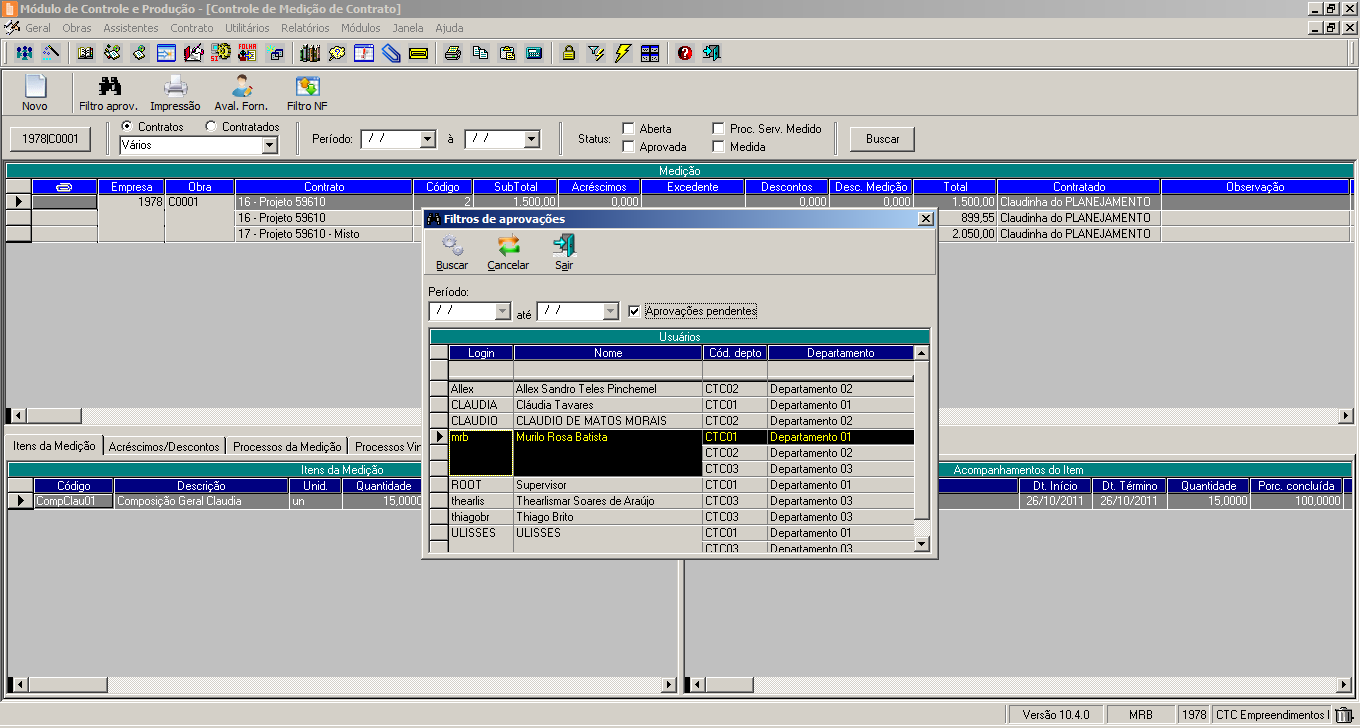Click the paperclip toolbar icon
Viewport: 1360px width, 728px height.
pyautogui.click(x=391, y=53)
